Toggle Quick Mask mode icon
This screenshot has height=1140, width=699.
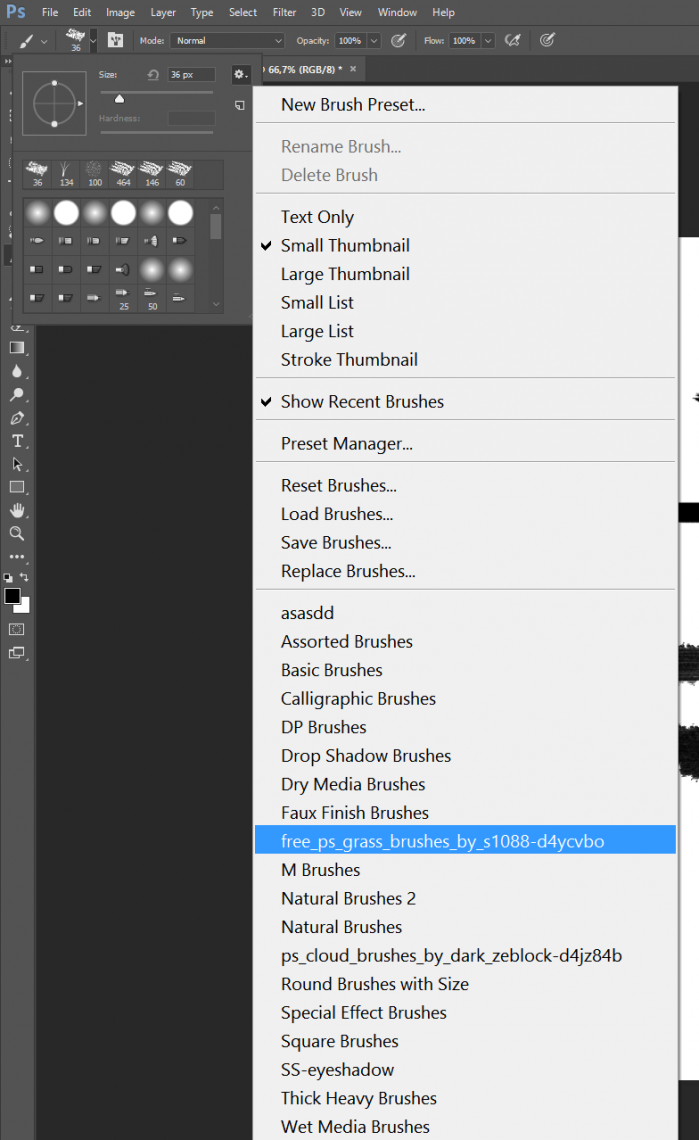(x=17, y=629)
